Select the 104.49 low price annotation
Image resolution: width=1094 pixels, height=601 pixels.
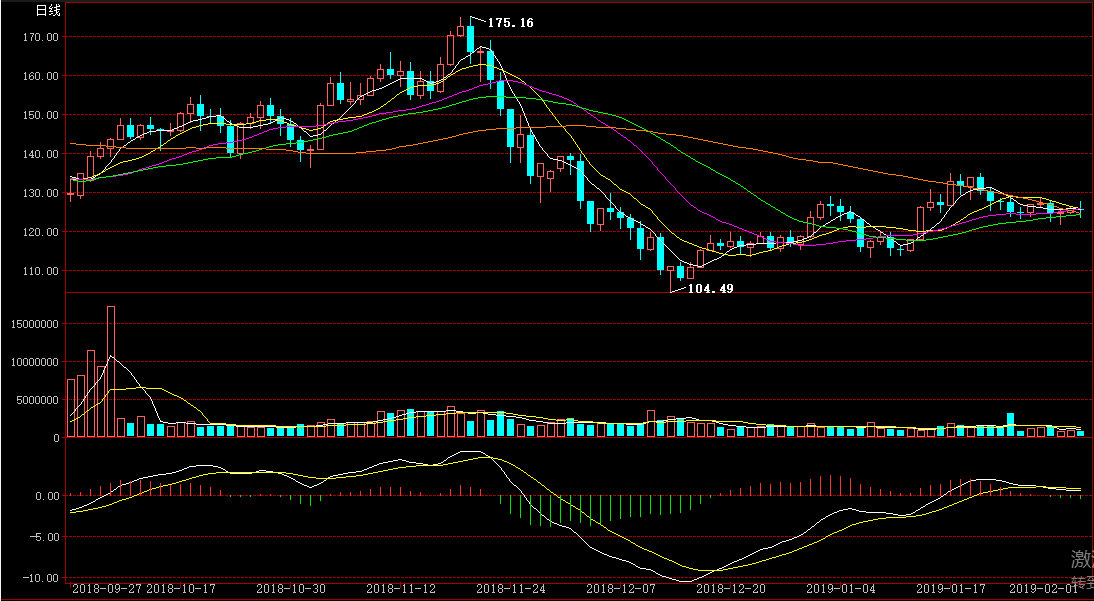(x=710, y=288)
